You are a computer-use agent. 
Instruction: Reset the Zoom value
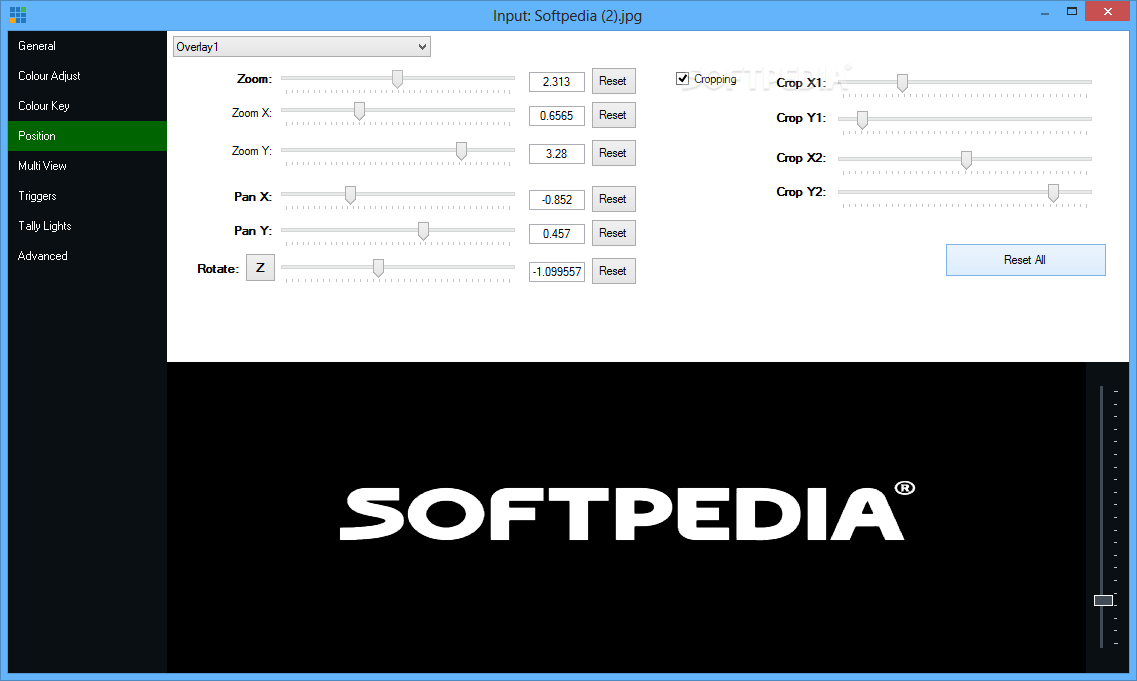tap(613, 81)
